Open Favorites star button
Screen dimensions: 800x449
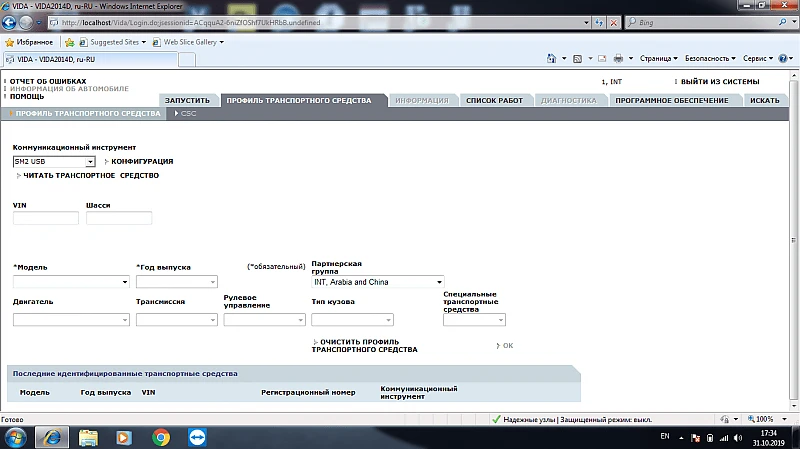29,42
